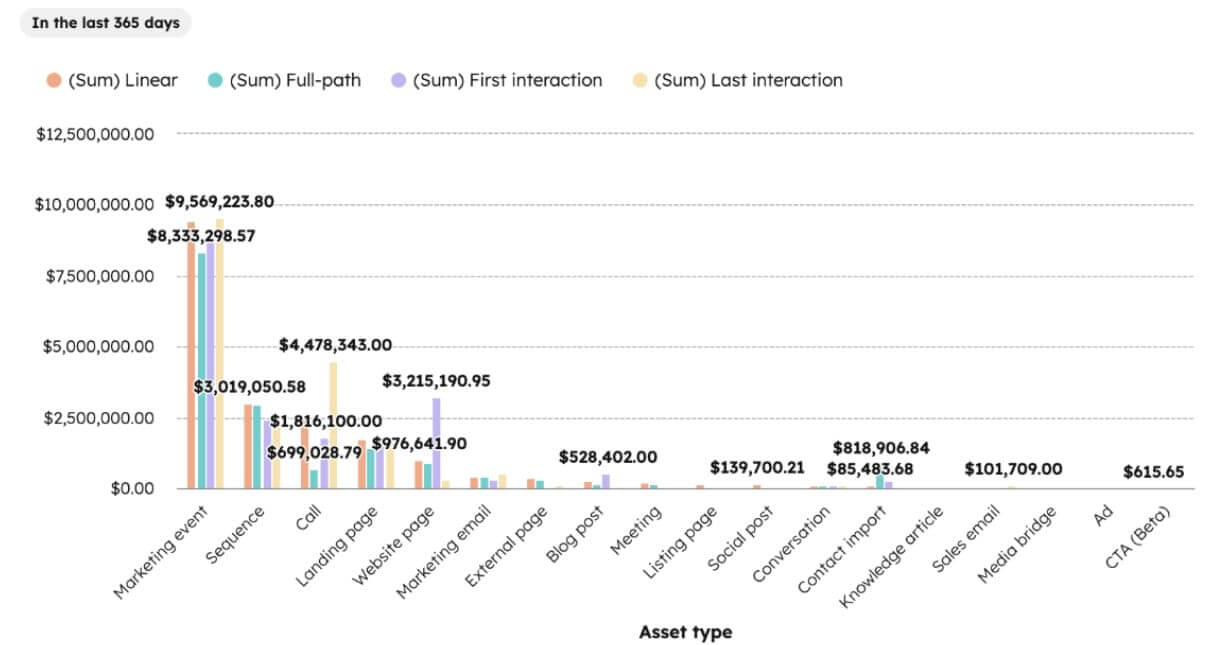Click the $101,709.00 data label

click(1013, 468)
